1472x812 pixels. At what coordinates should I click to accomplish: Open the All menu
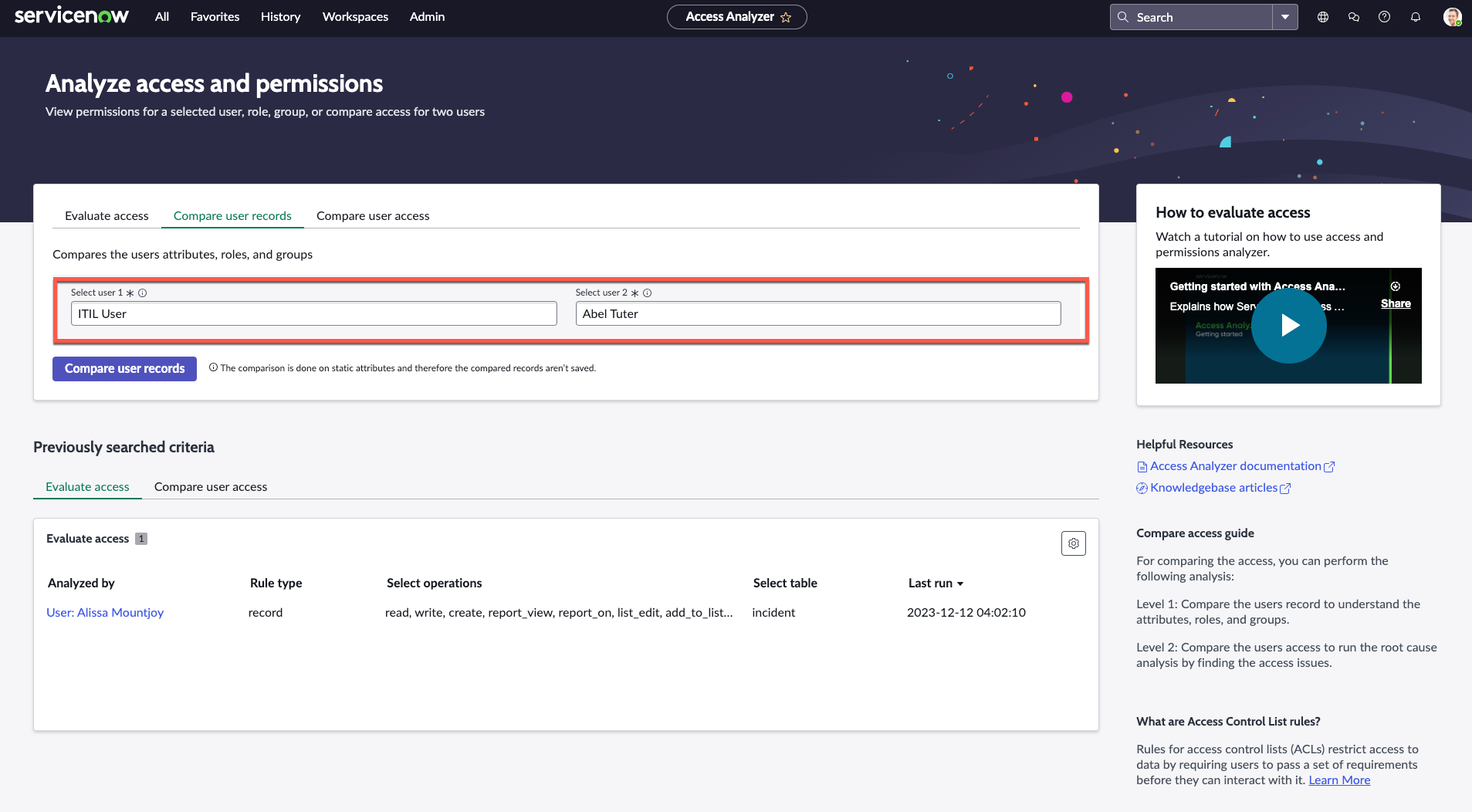161,17
